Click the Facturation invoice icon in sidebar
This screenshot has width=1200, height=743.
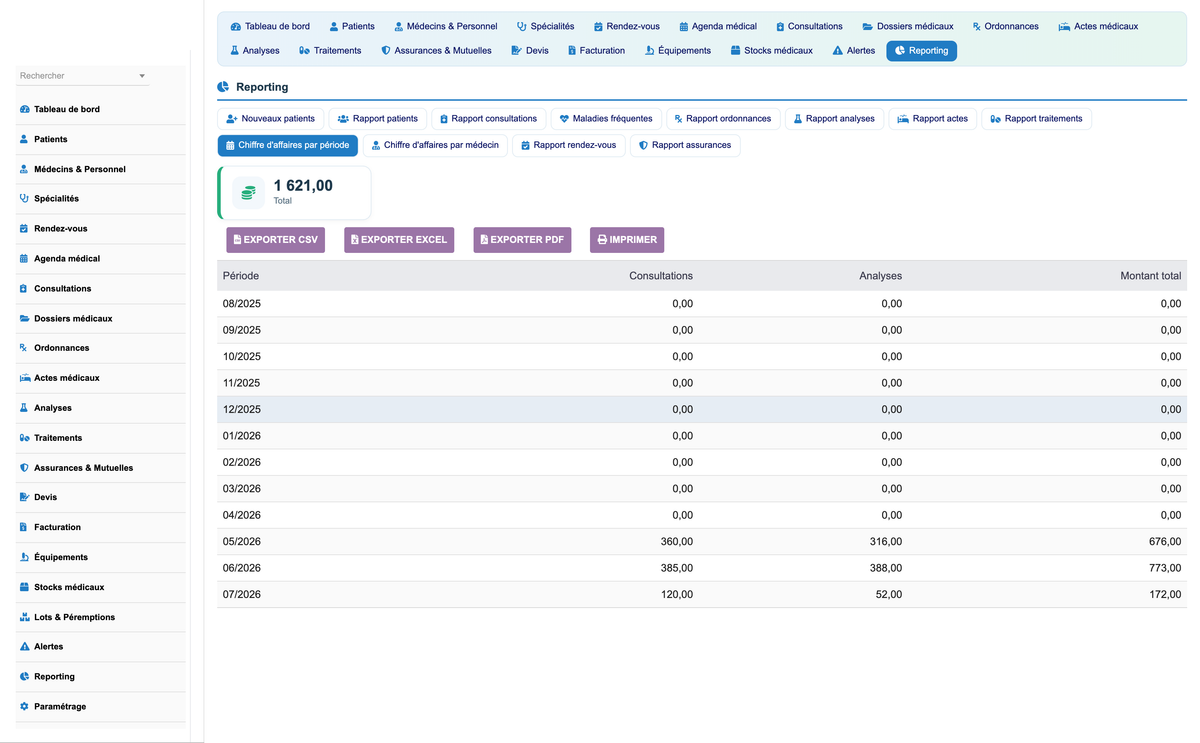(24, 527)
